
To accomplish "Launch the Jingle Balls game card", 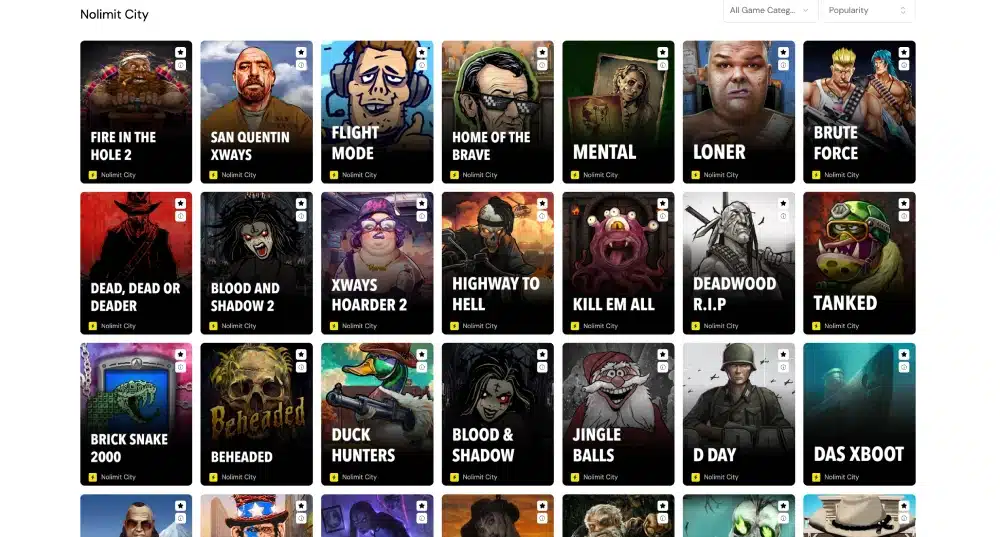I will click(618, 414).
